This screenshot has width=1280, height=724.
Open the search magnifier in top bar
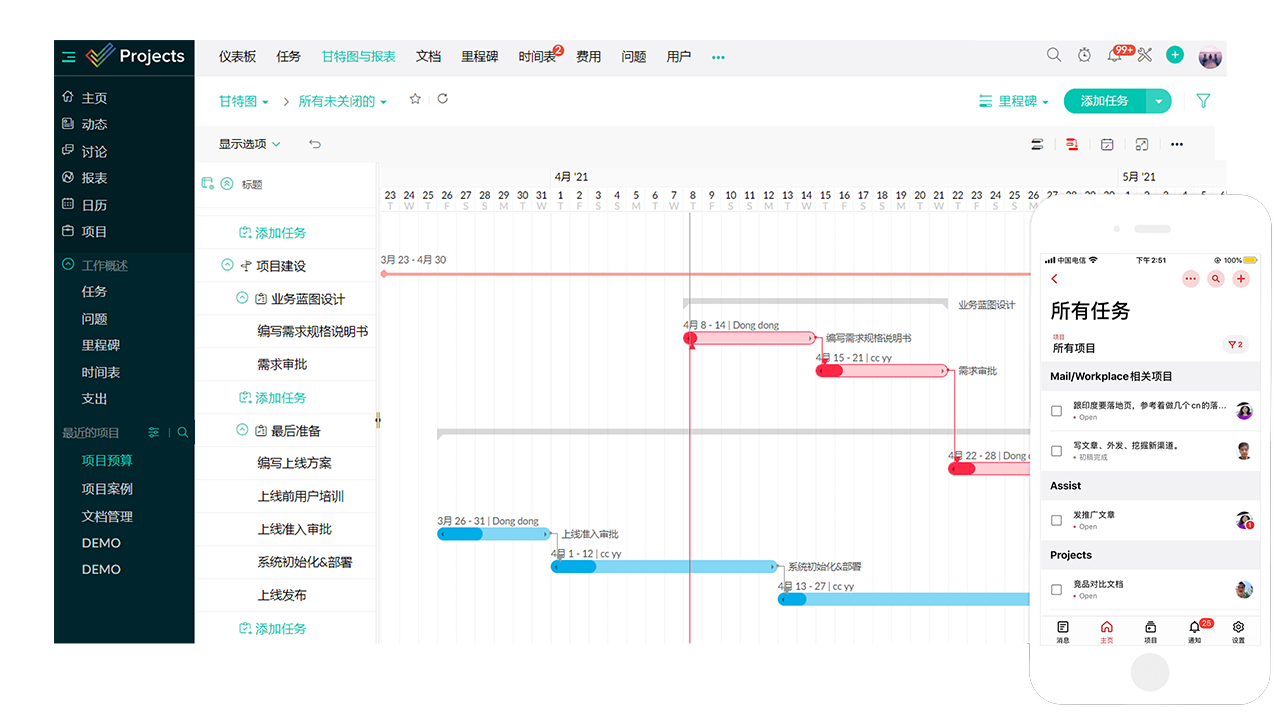coord(1054,55)
